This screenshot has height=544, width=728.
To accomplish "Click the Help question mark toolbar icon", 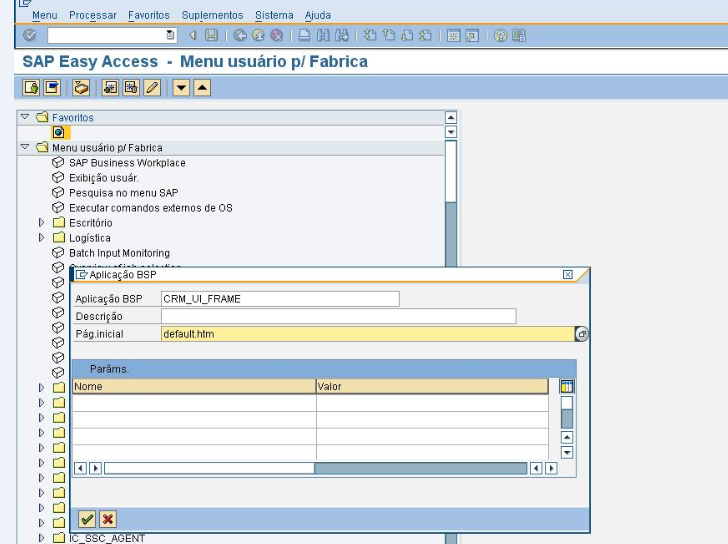I will [x=500, y=35].
